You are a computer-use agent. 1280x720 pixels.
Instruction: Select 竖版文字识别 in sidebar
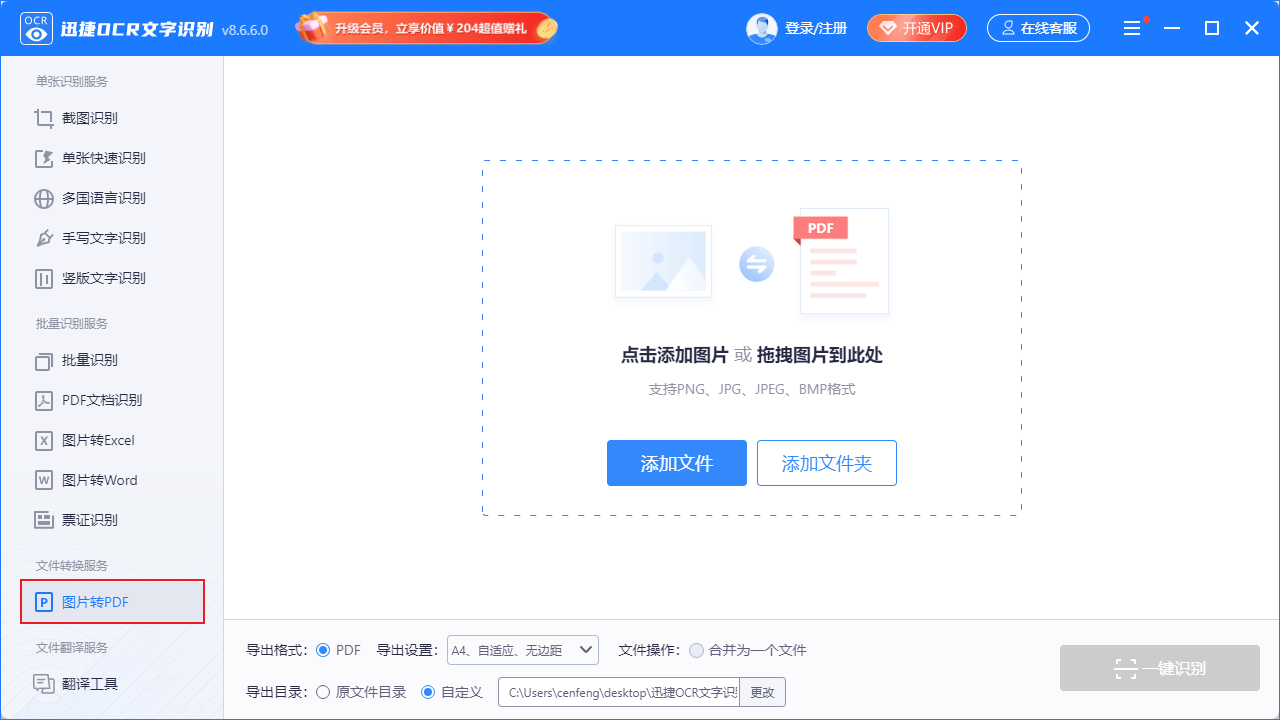coord(112,278)
